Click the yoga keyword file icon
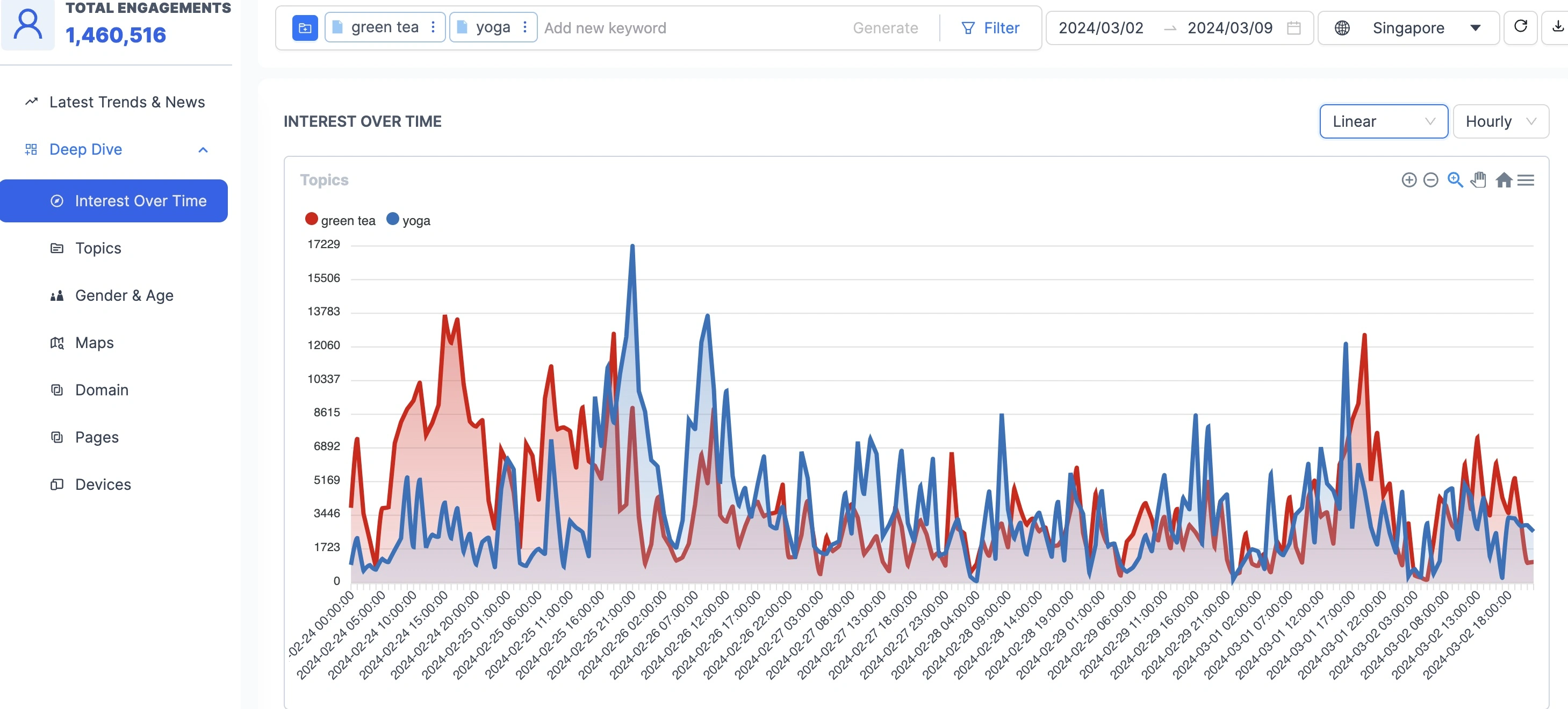The image size is (1568, 709). 463,27
